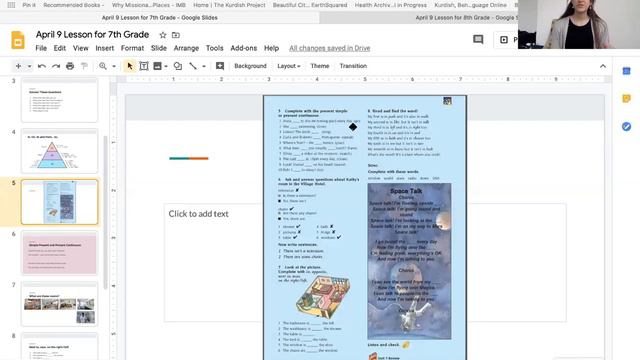Select the worksheet image on the slide
The width and height of the screenshot is (640, 360).
click(365, 228)
